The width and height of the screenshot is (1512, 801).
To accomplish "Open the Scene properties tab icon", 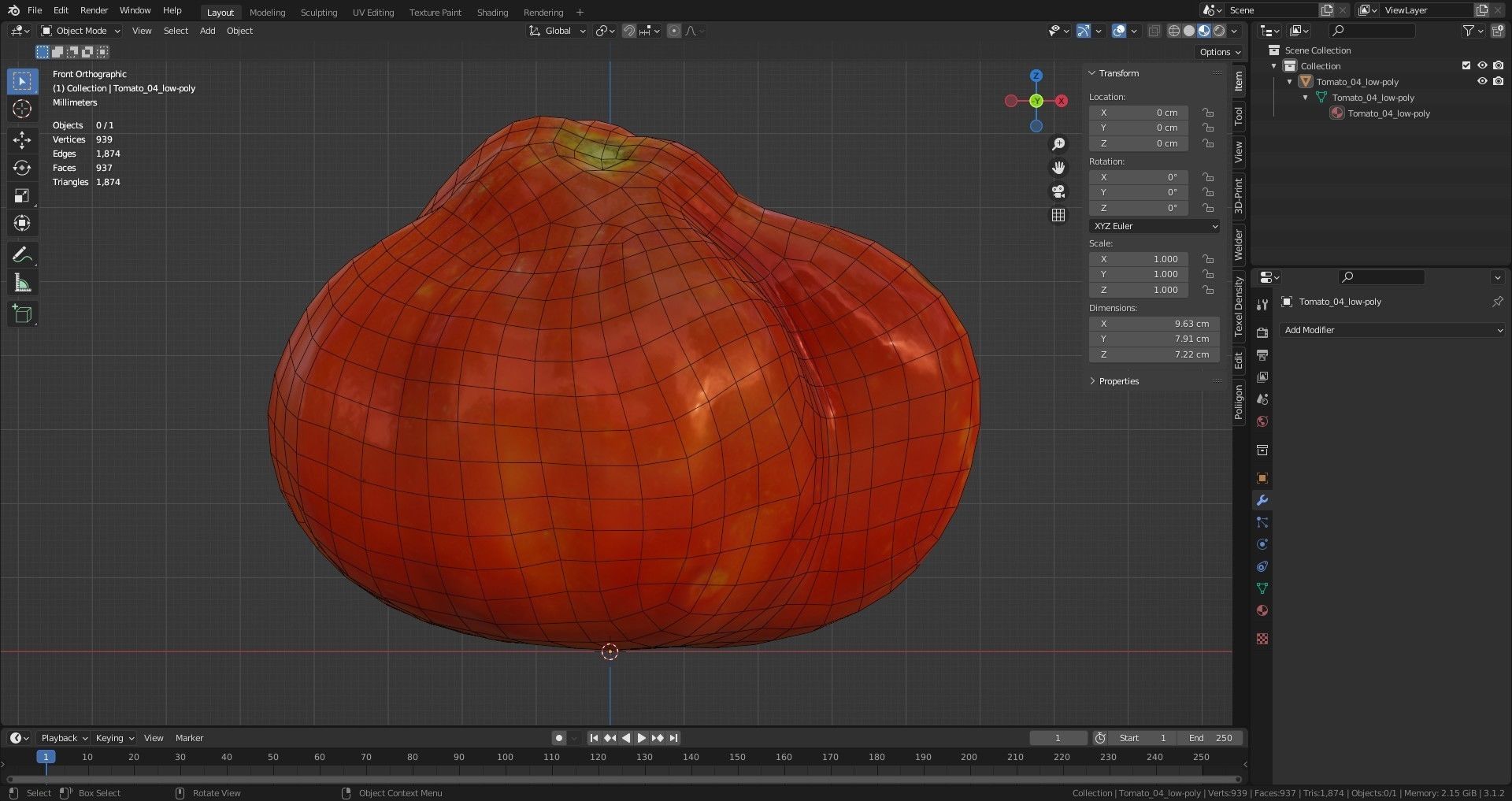I will 1262,399.
